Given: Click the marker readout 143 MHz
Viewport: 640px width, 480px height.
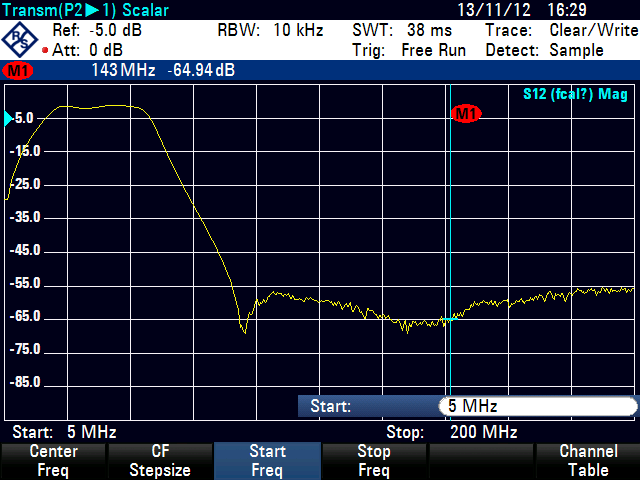Looking at the screenshot, I should (x=123, y=70).
